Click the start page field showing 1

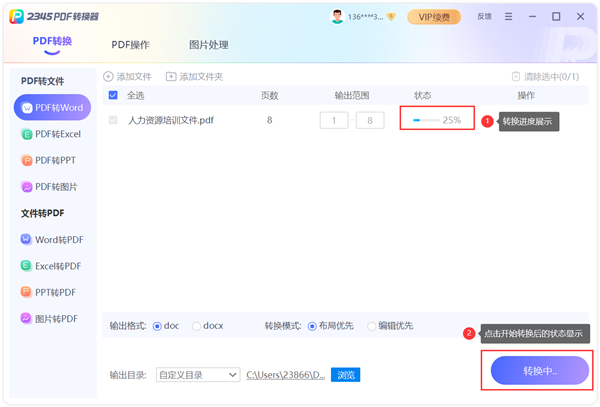[334, 120]
